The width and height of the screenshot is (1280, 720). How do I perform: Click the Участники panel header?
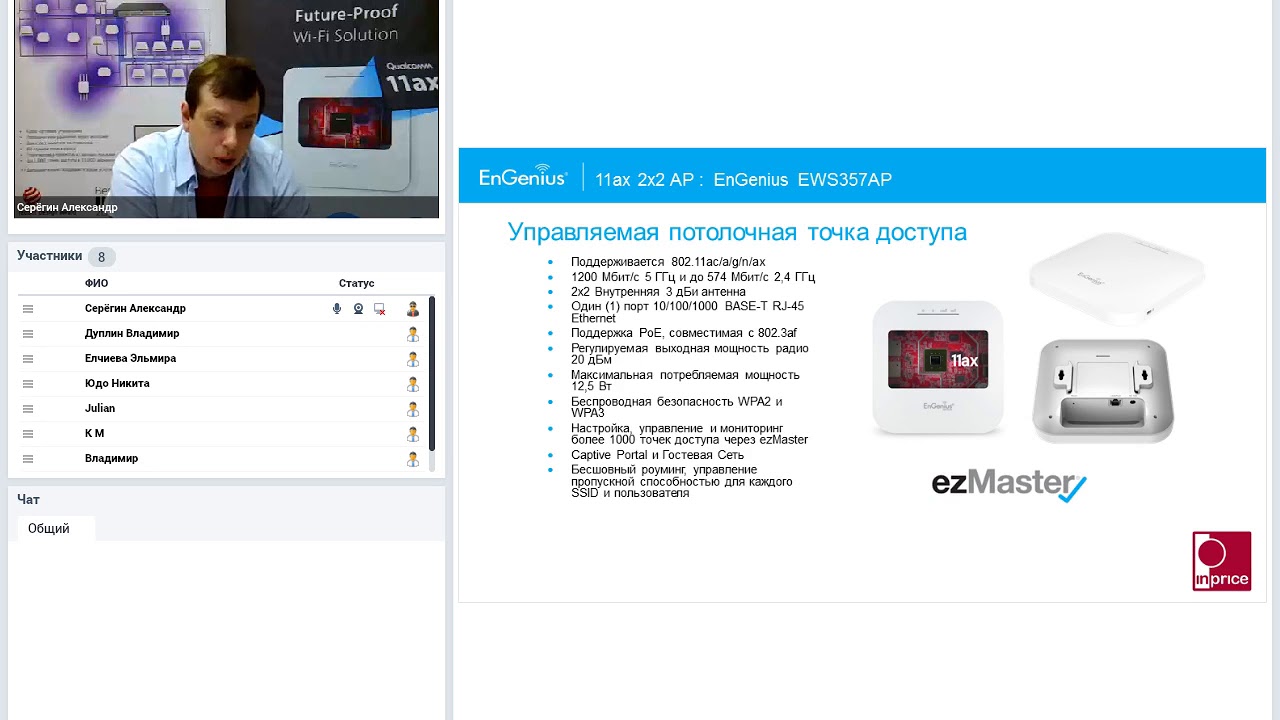click(x=49, y=256)
